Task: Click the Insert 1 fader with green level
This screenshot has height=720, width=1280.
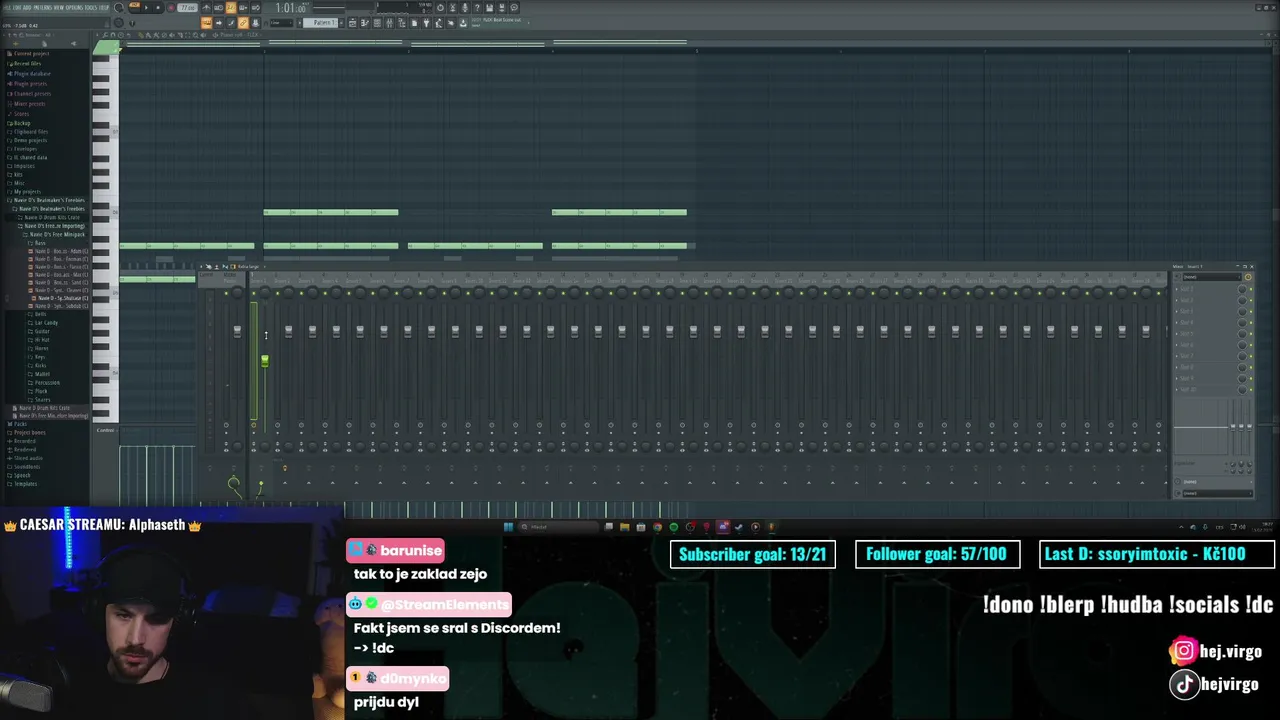Action: [x=265, y=361]
